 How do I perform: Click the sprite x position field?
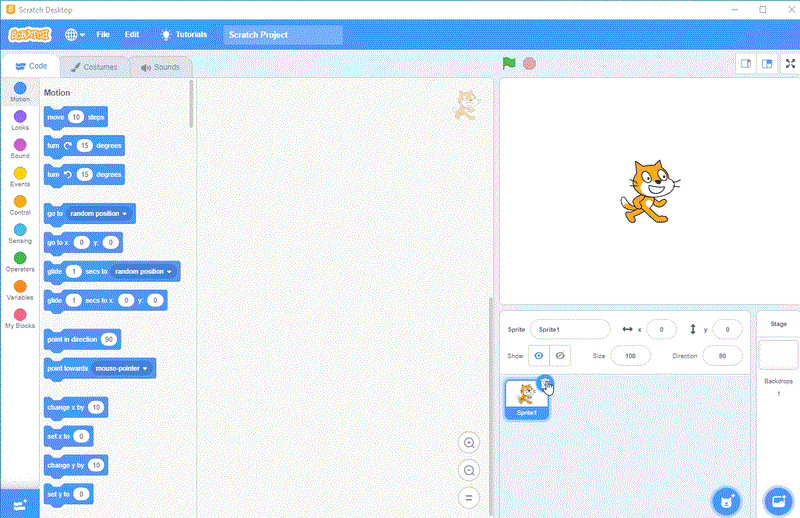click(x=661, y=330)
